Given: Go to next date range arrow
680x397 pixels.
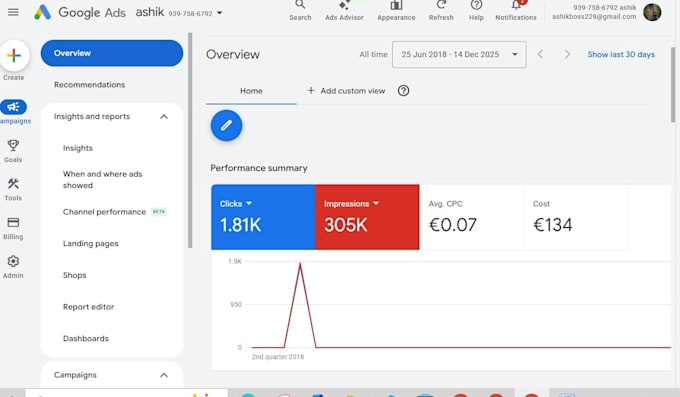Looking at the screenshot, I should (567, 54).
